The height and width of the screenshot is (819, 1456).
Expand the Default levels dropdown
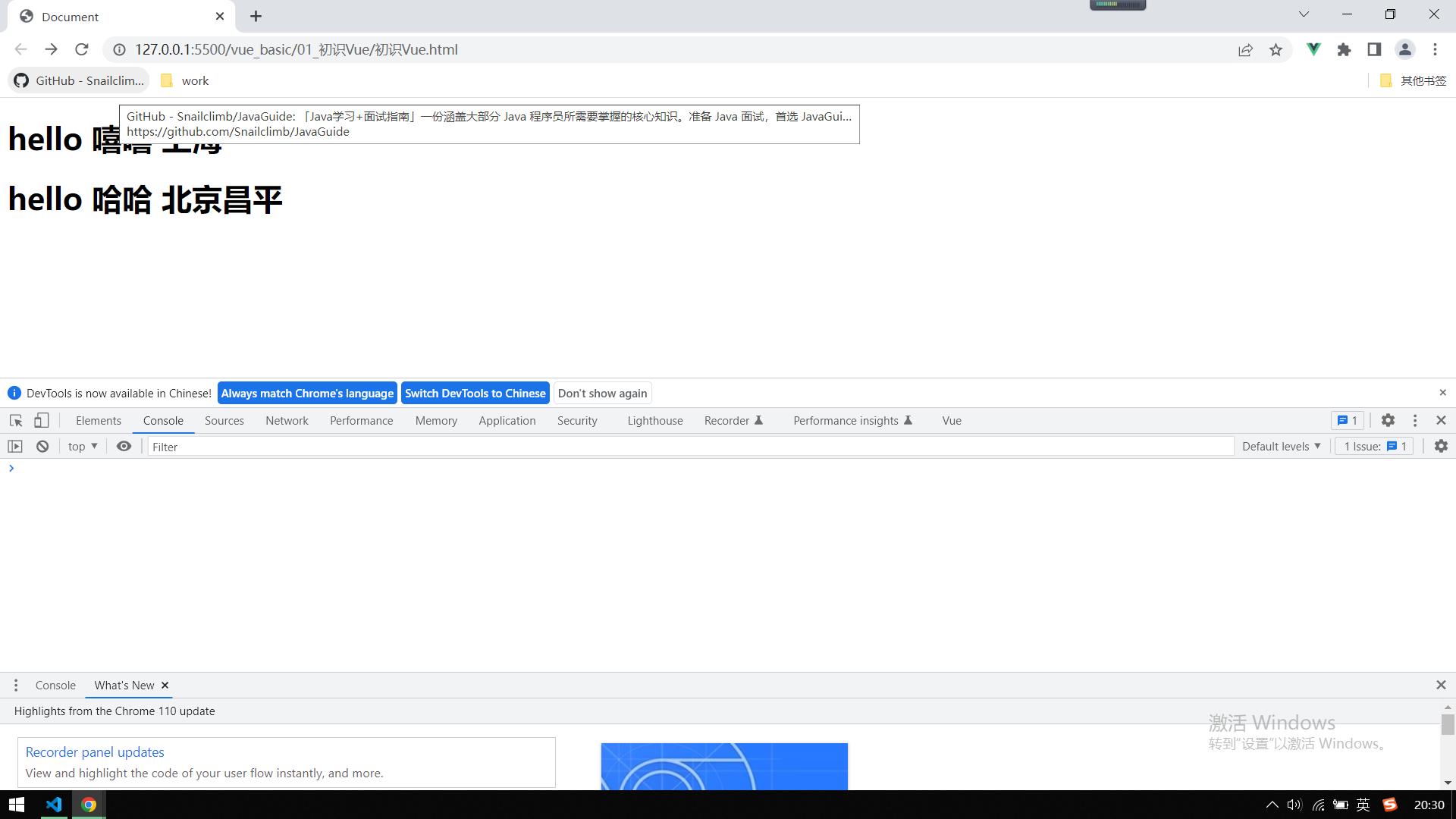1281,447
